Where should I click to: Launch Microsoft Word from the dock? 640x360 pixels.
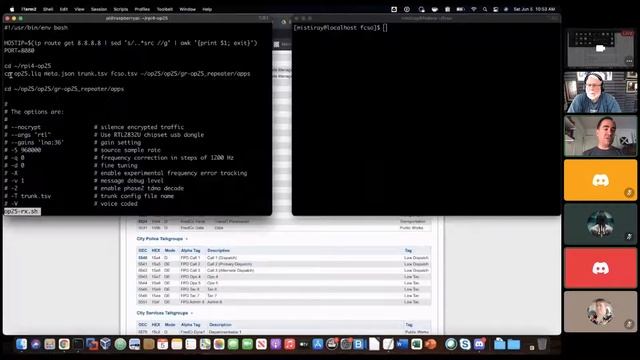pos(402,344)
